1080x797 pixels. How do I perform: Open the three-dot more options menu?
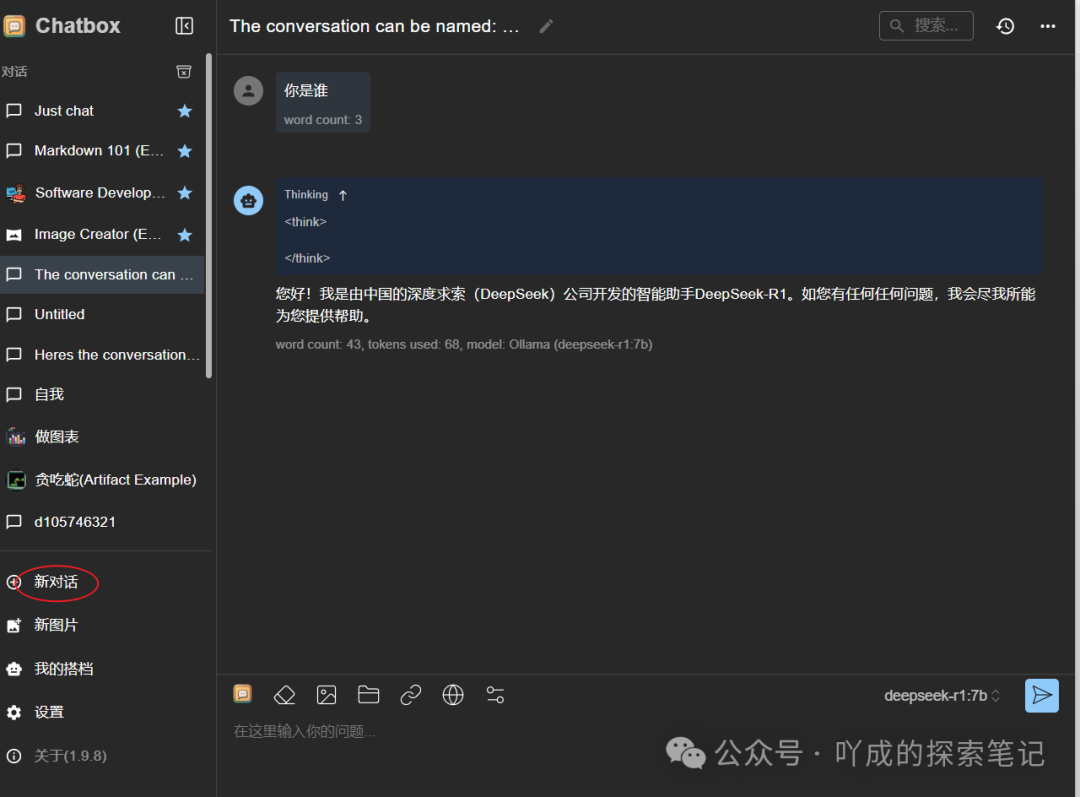tap(1048, 26)
